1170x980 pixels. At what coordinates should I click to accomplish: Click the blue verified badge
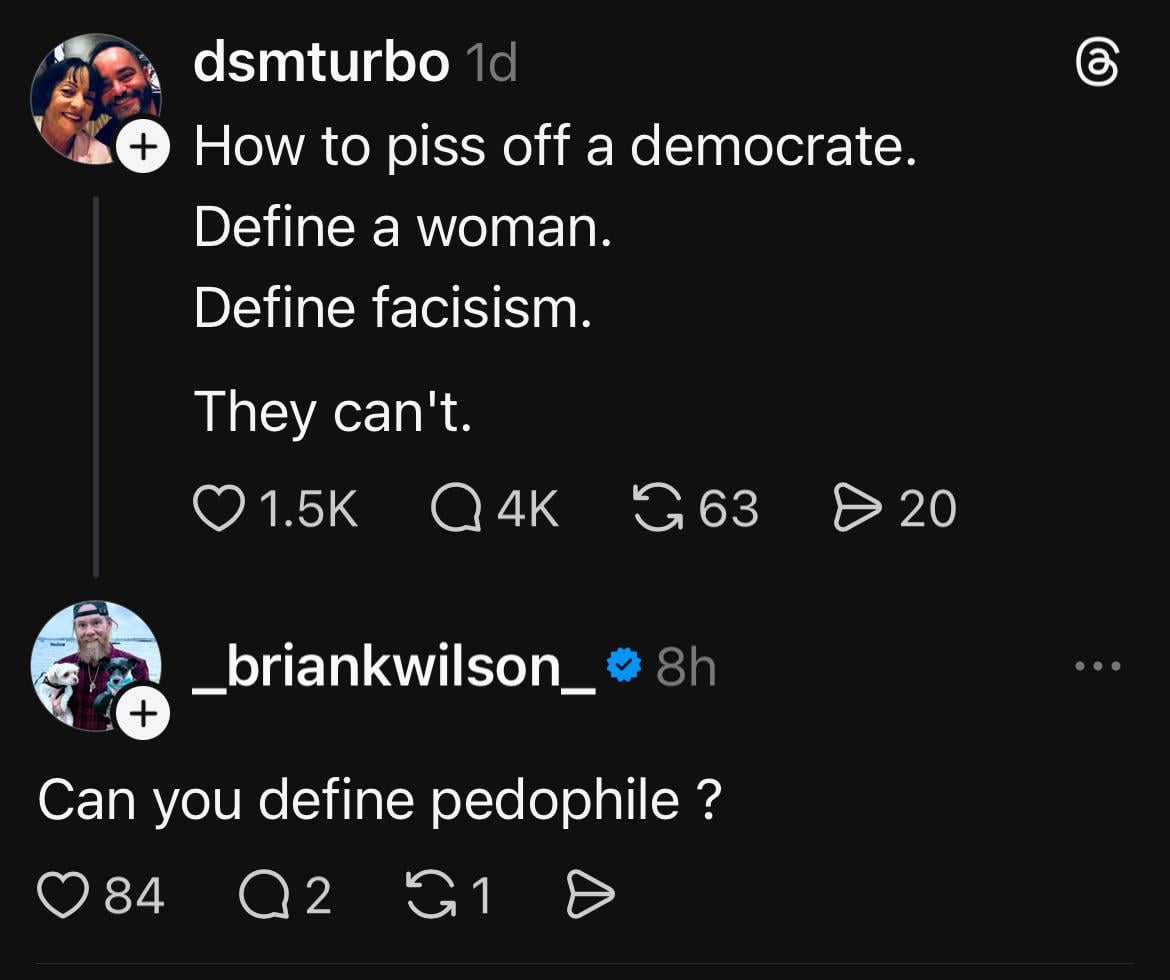pos(625,665)
